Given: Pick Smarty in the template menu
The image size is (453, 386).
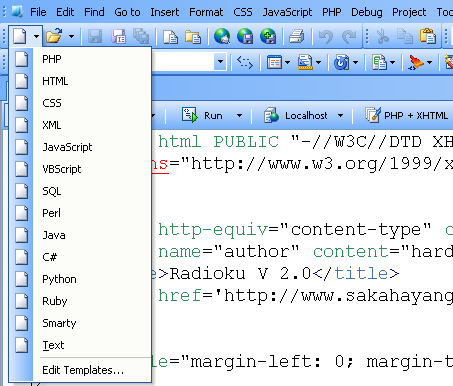Looking at the screenshot, I should [x=80, y=323].
